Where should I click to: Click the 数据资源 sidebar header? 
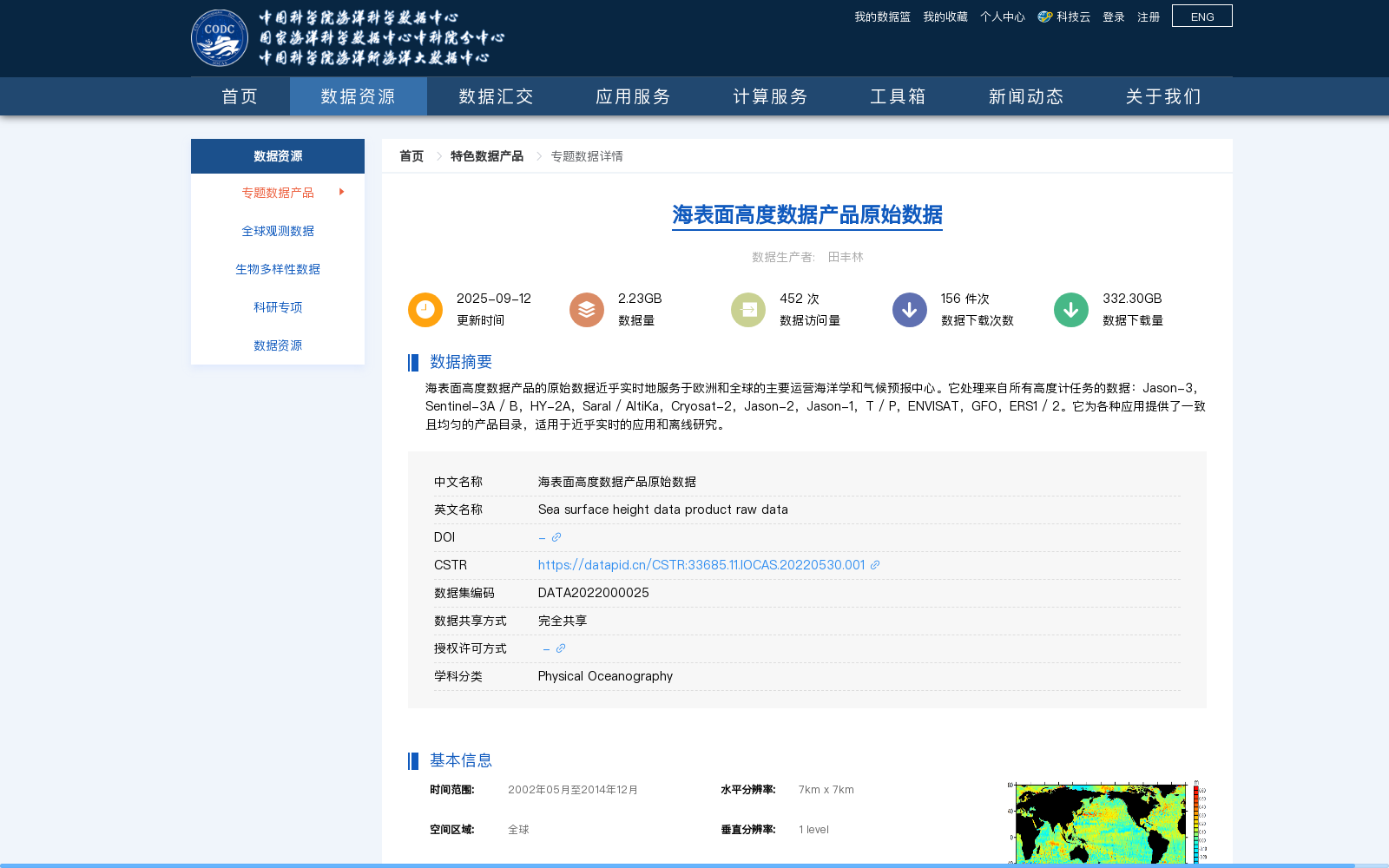[x=278, y=156]
